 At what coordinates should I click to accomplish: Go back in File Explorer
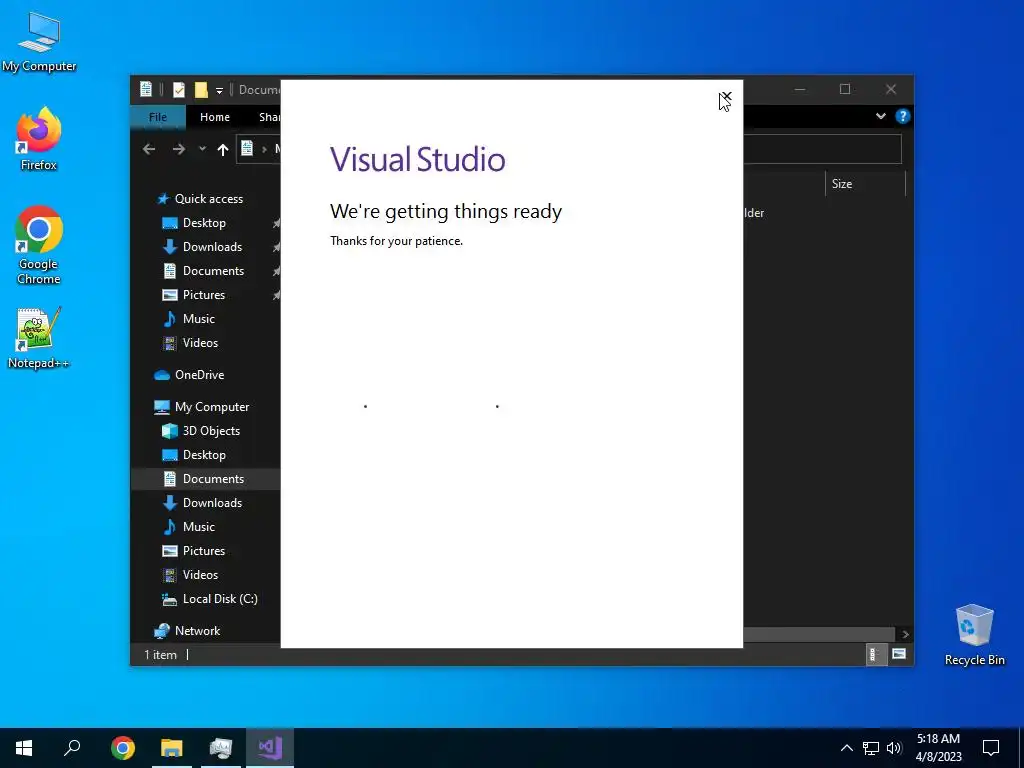[x=149, y=150]
